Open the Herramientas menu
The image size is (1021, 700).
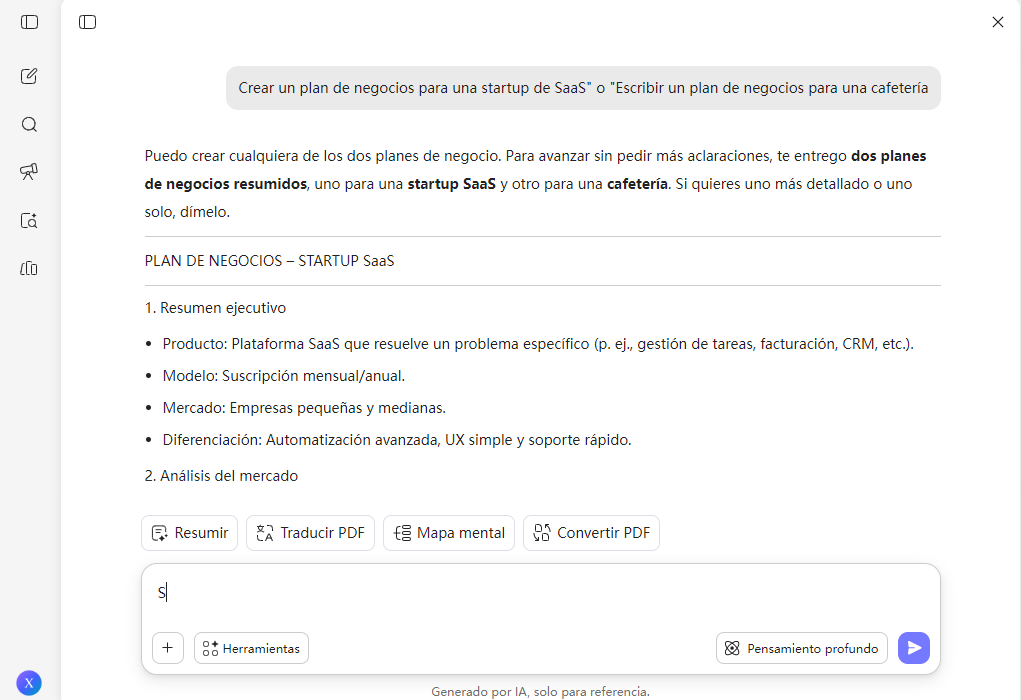[x=251, y=648]
